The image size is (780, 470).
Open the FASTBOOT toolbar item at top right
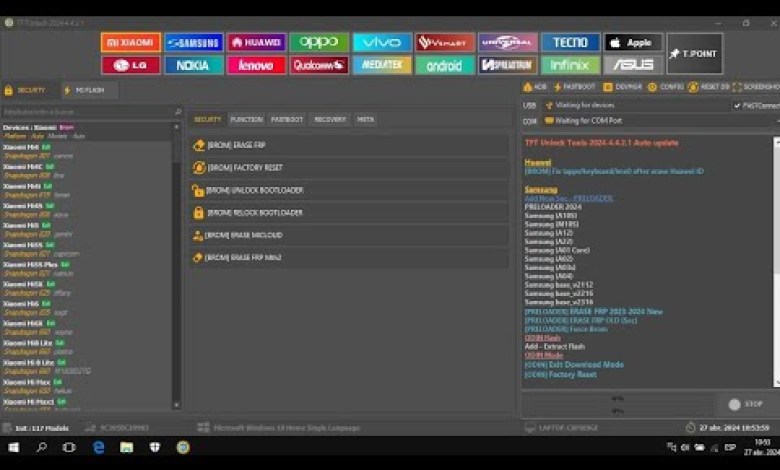[x=575, y=87]
